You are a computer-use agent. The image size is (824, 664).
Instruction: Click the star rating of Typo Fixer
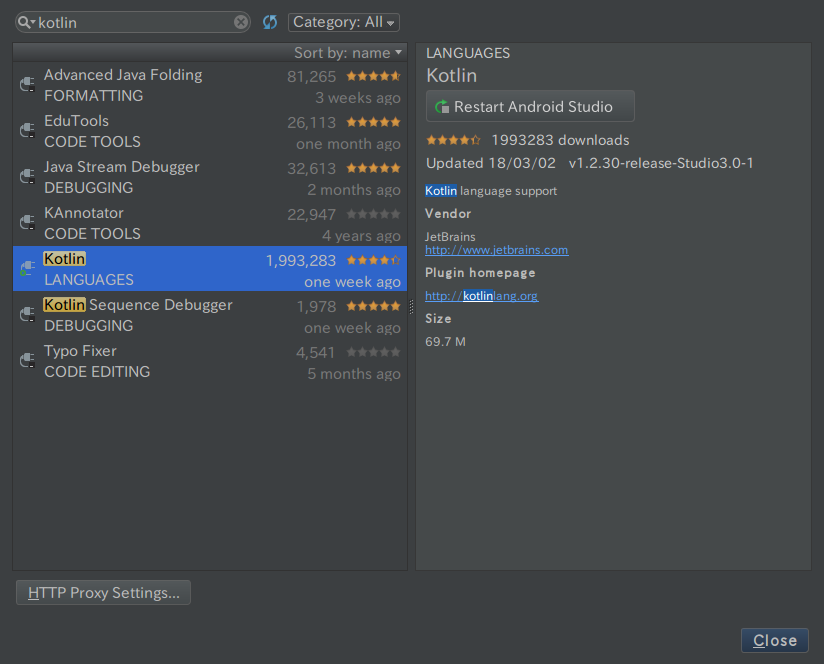(x=373, y=352)
